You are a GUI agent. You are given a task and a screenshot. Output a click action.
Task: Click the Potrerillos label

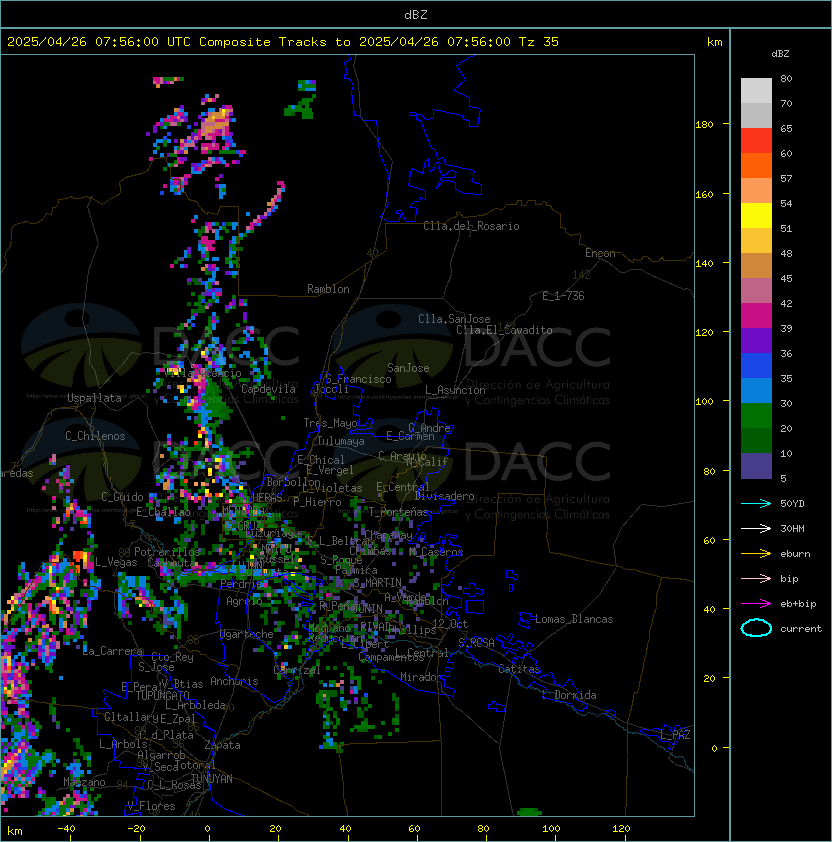pyautogui.click(x=167, y=552)
